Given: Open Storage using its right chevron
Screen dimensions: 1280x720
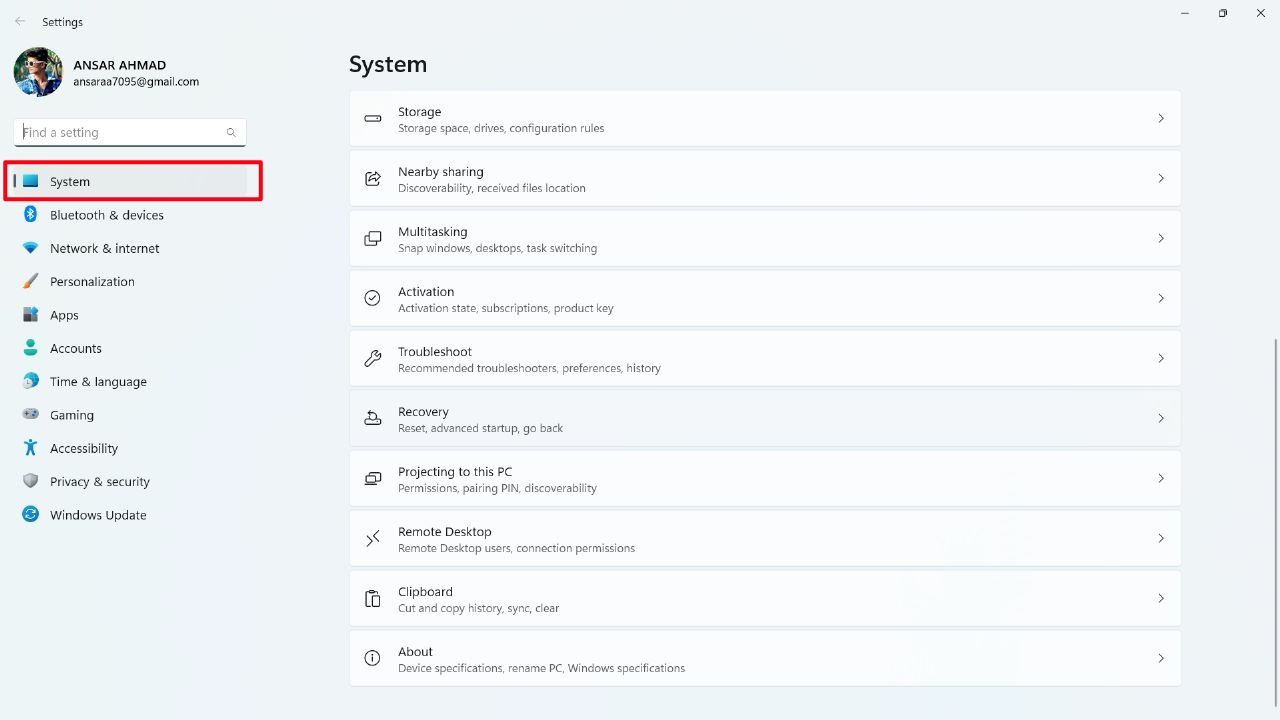Looking at the screenshot, I should (x=1160, y=119).
